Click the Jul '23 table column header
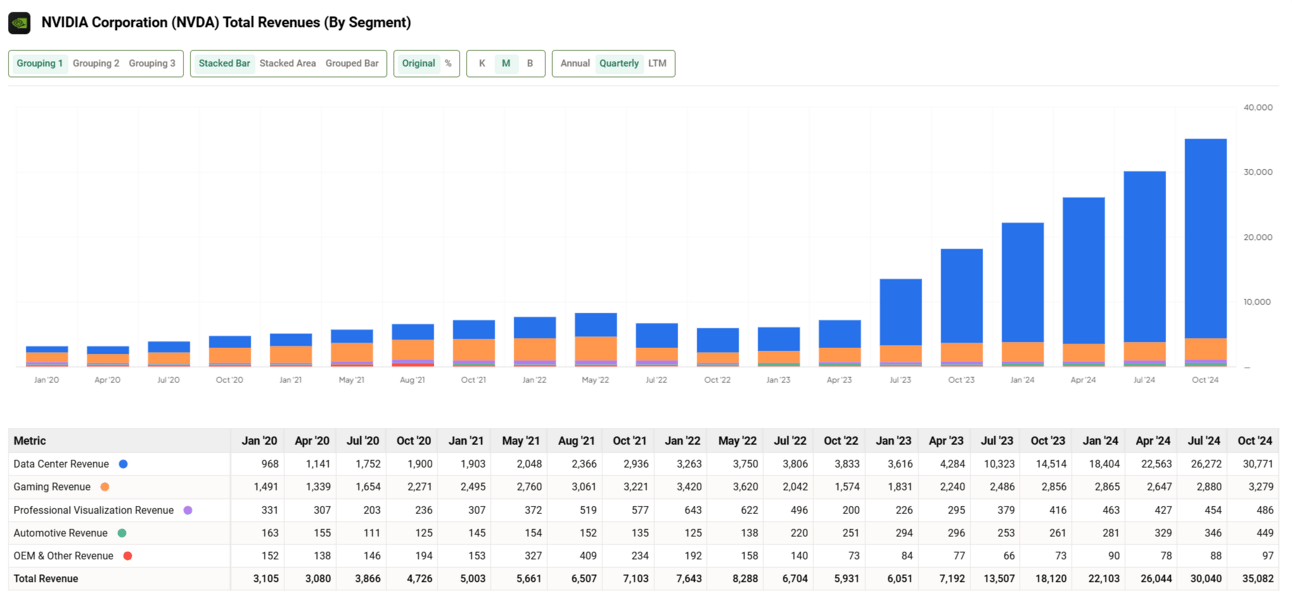 coord(997,441)
